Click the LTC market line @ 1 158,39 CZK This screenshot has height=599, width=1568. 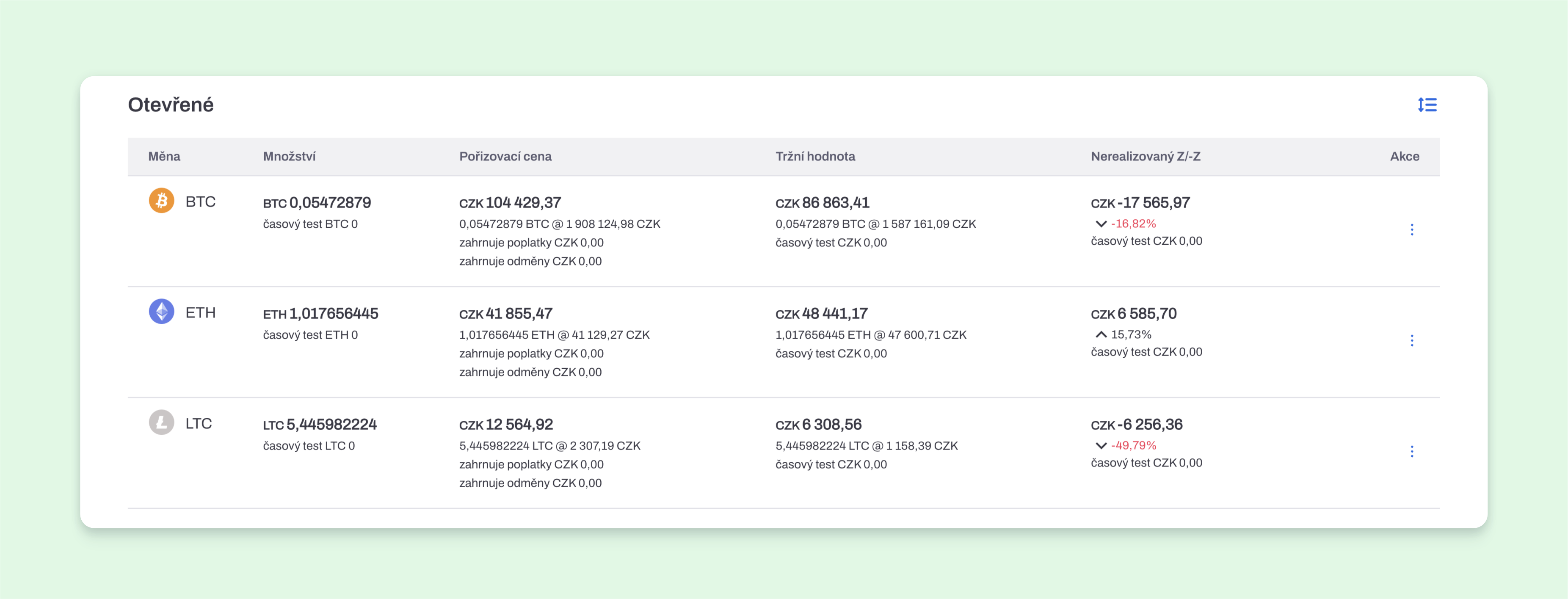(866, 446)
